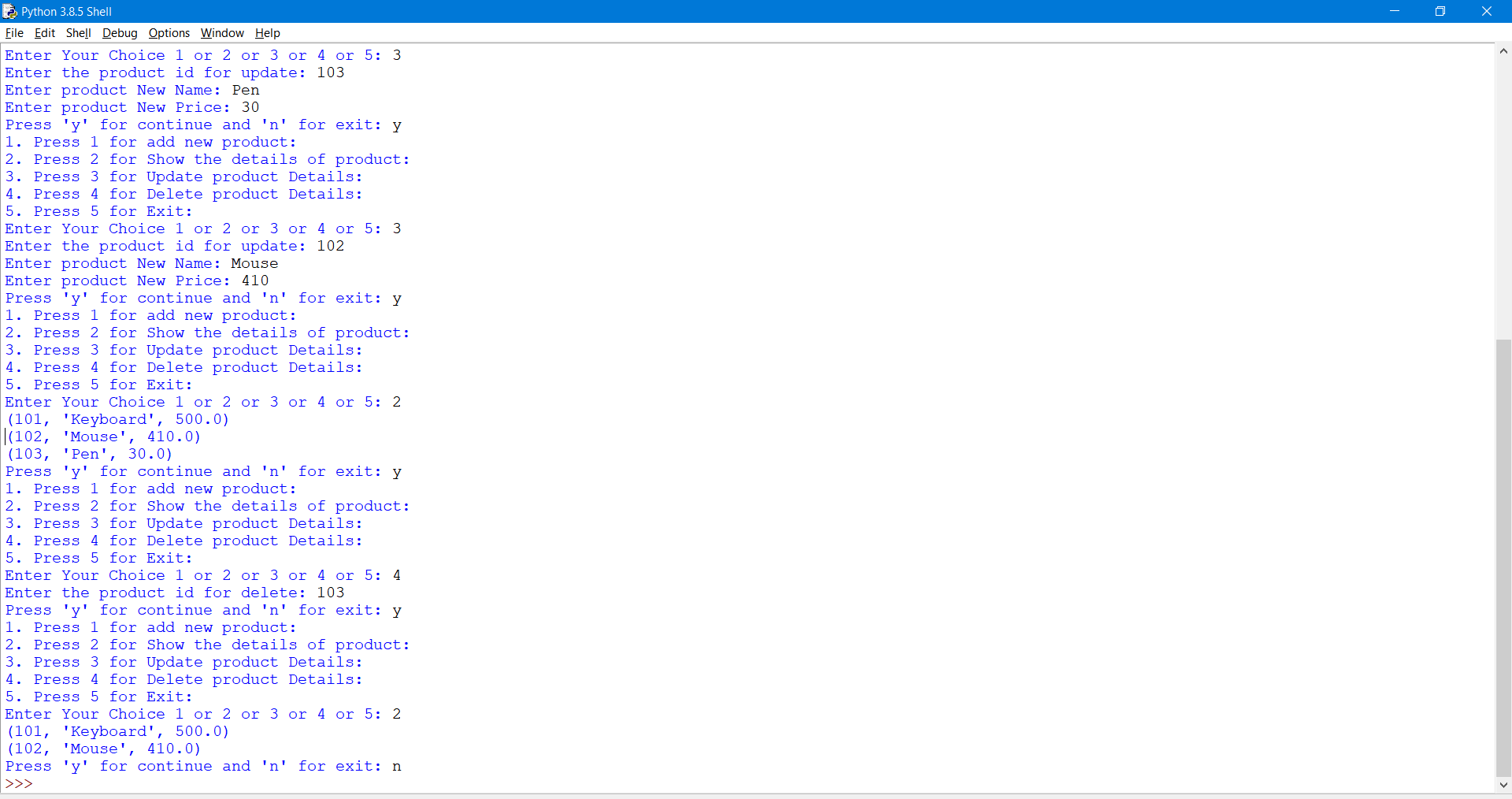
Task: Click the scrollbar down arrow
Action: pyautogui.click(x=1503, y=786)
